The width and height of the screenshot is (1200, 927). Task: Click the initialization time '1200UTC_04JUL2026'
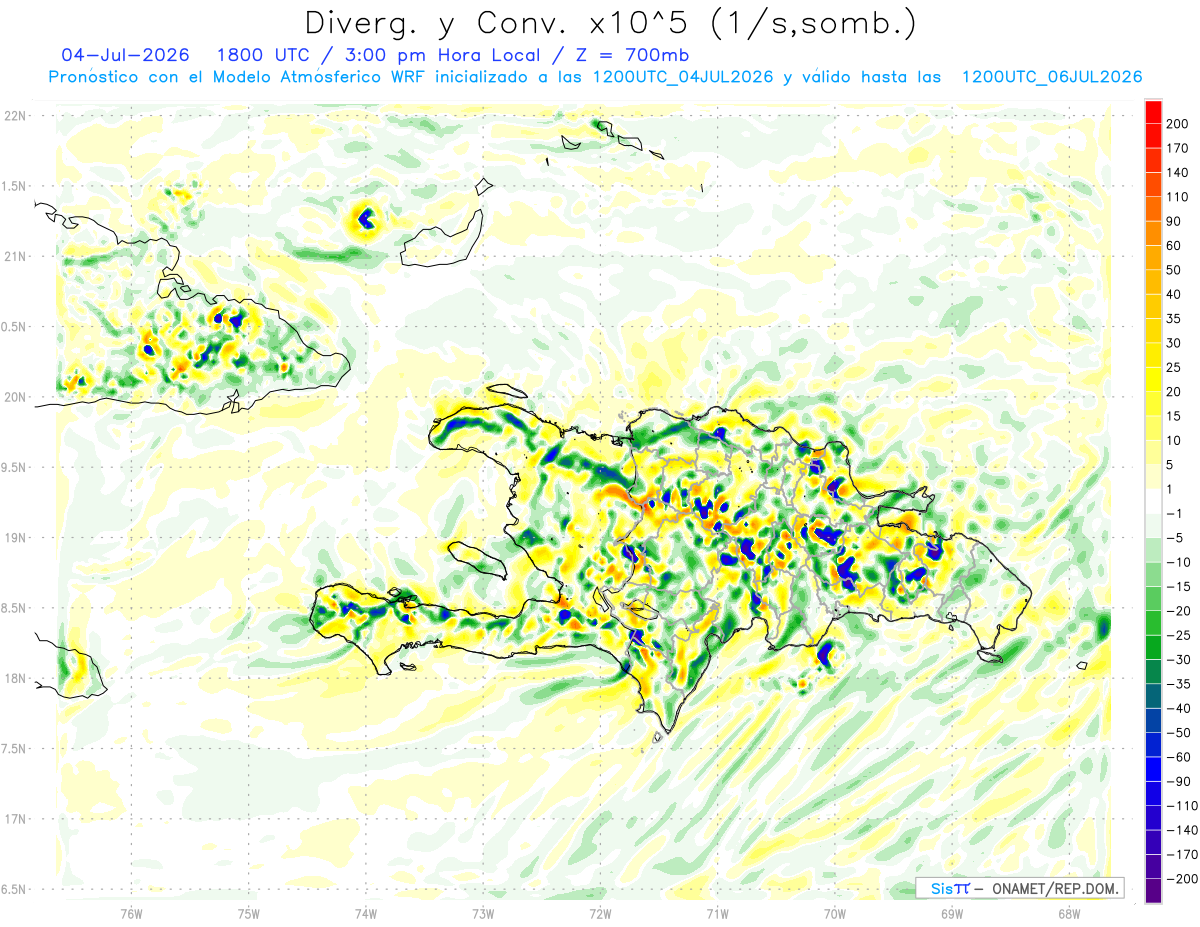tap(683, 77)
